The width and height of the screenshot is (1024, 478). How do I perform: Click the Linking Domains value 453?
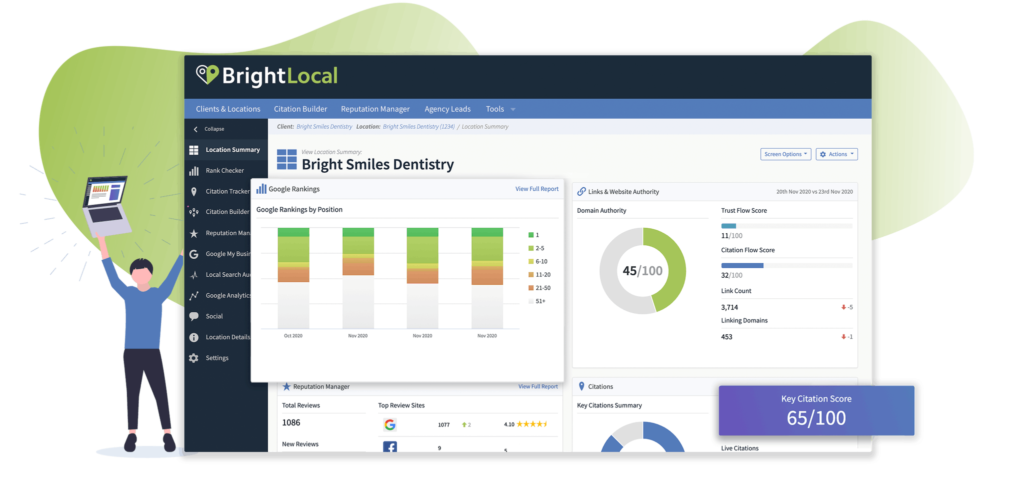click(726, 337)
